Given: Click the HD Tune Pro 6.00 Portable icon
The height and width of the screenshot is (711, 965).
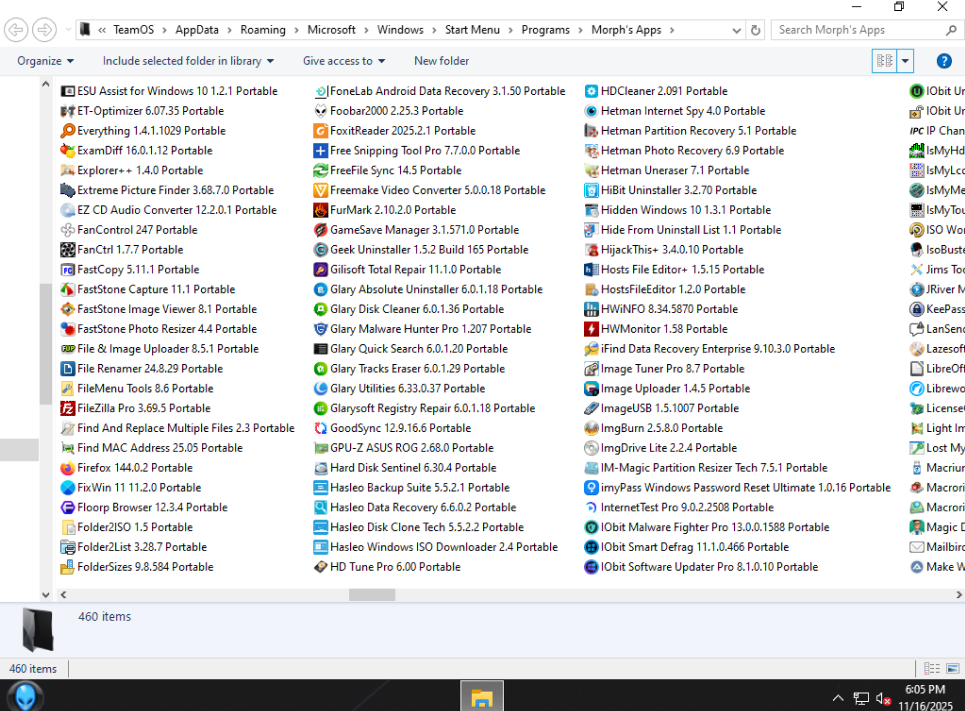Looking at the screenshot, I should 321,567.
